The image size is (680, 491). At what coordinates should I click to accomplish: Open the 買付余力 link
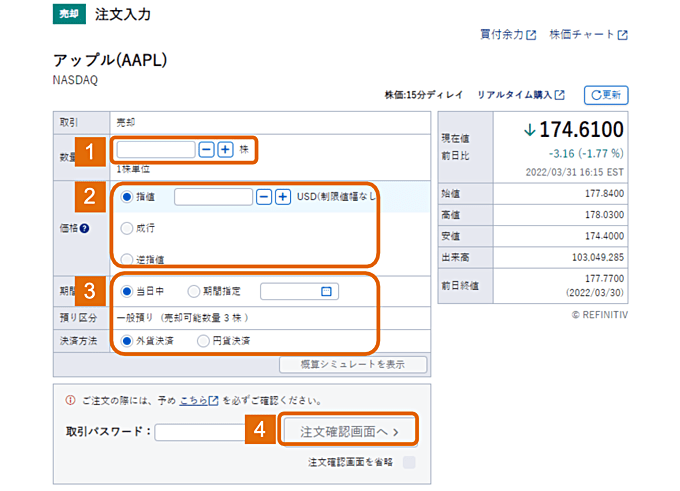[508, 34]
